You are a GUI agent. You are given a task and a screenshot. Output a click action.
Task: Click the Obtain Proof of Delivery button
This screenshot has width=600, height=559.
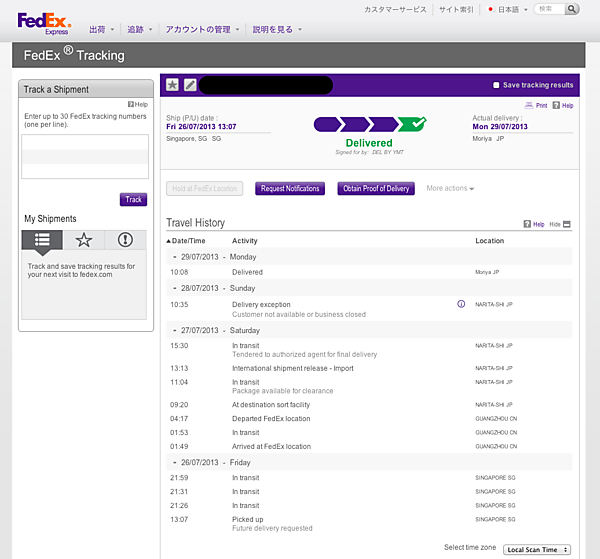375,188
